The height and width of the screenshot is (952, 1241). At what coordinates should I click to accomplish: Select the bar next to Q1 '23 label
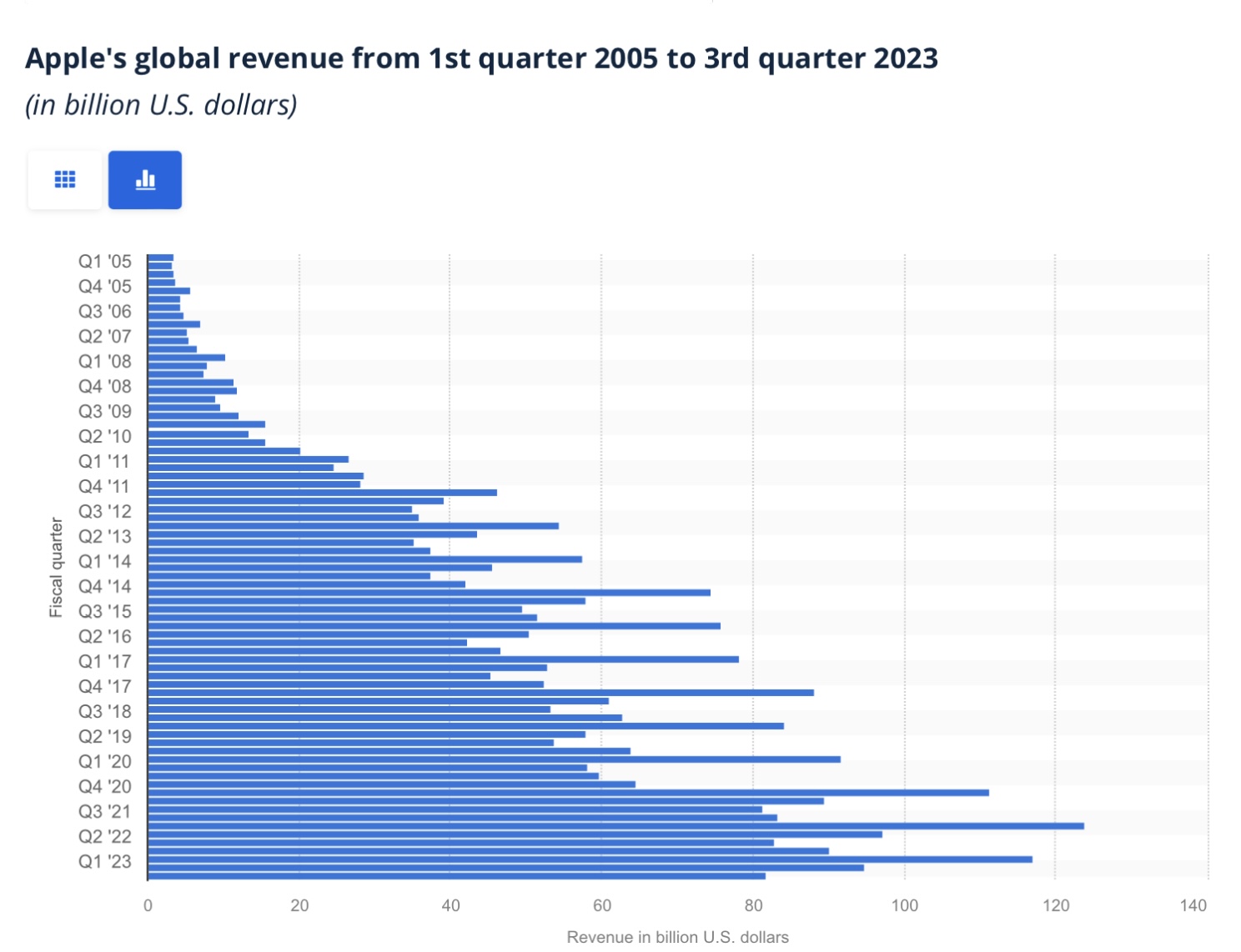point(590,859)
